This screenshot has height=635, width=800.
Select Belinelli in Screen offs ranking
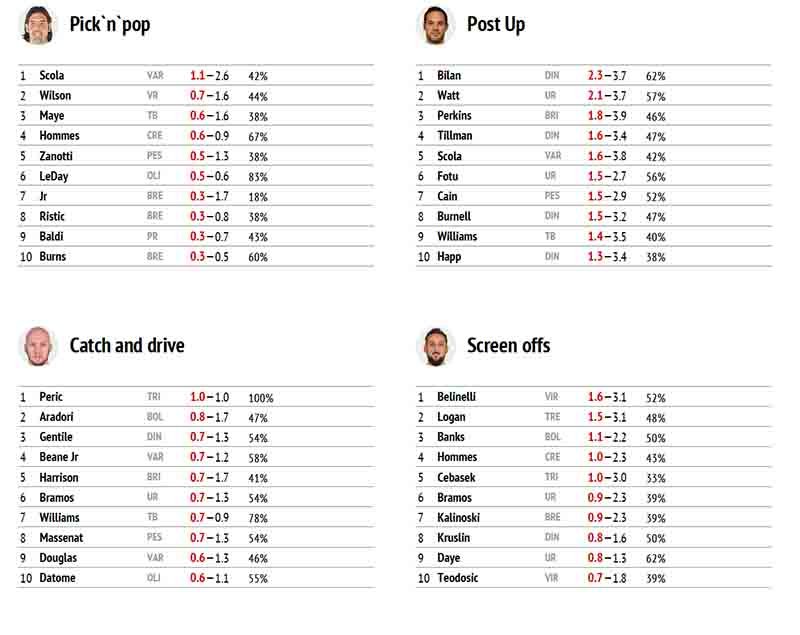456,397
